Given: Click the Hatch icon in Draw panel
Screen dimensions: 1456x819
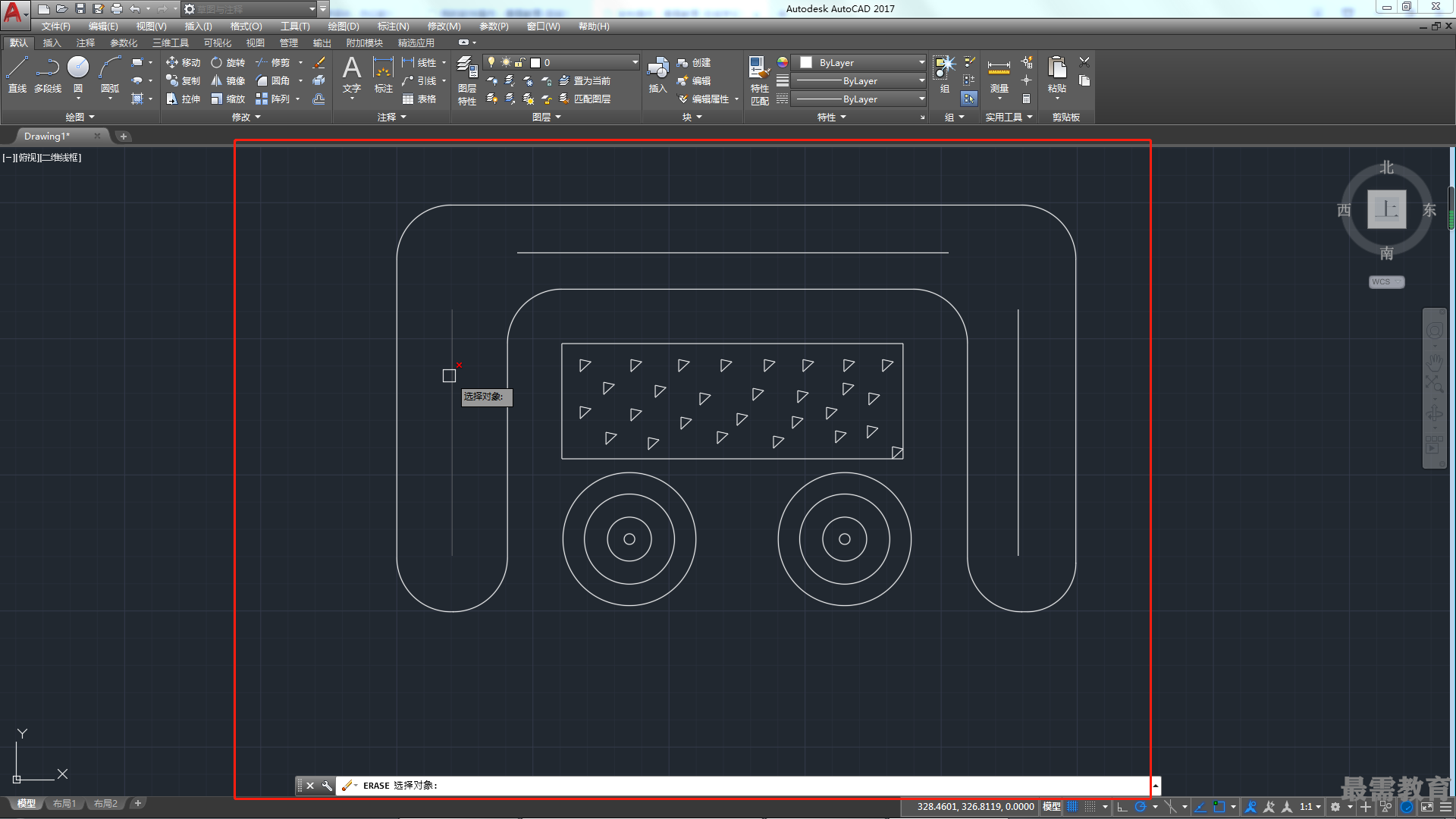Looking at the screenshot, I should pyautogui.click(x=137, y=99).
